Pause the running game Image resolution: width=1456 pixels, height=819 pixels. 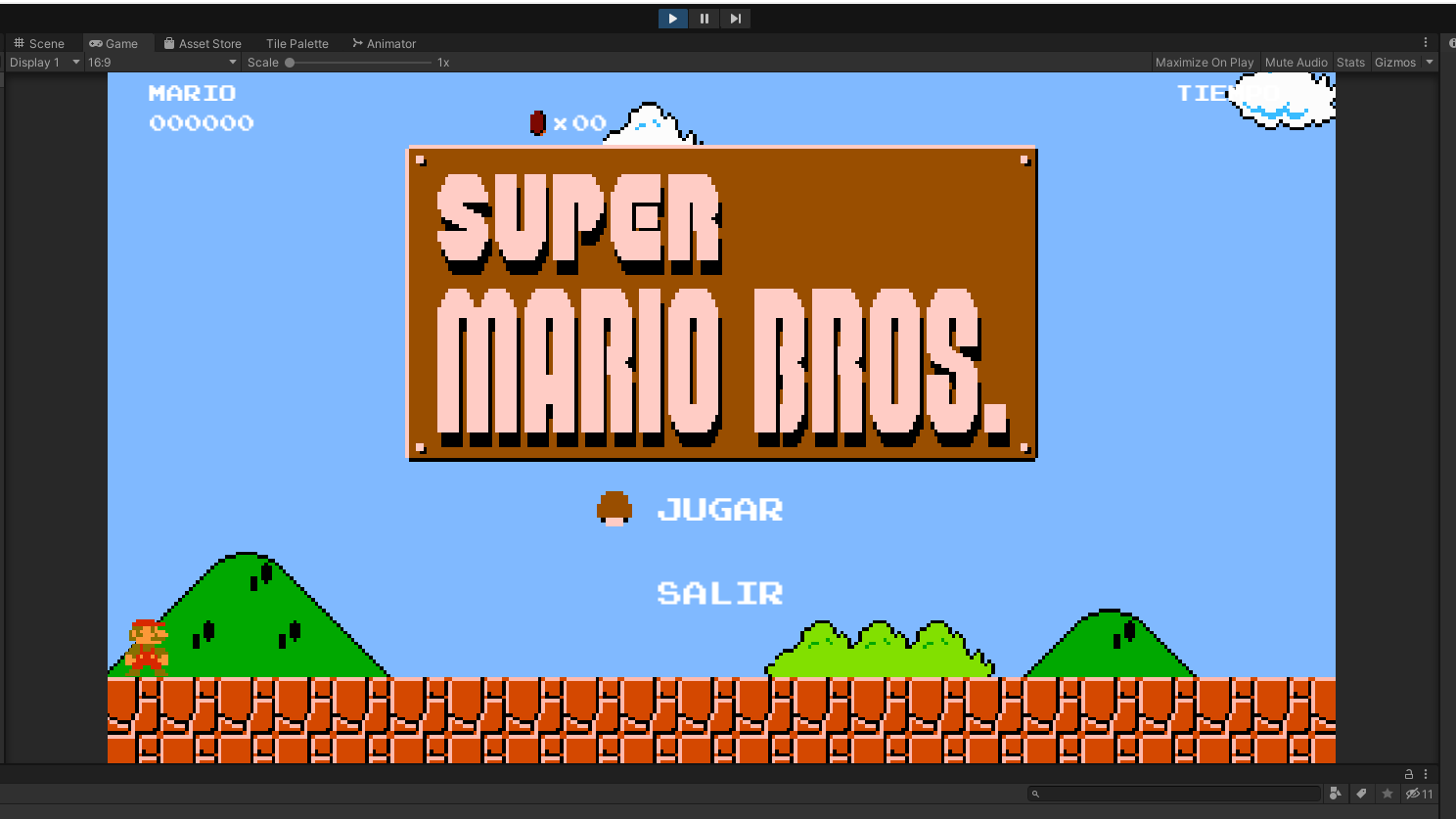tap(704, 19)
